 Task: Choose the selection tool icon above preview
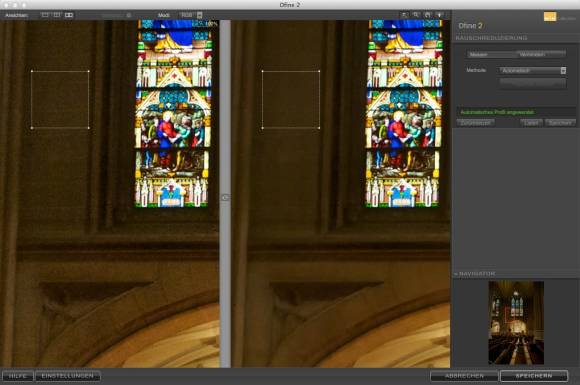405,15
